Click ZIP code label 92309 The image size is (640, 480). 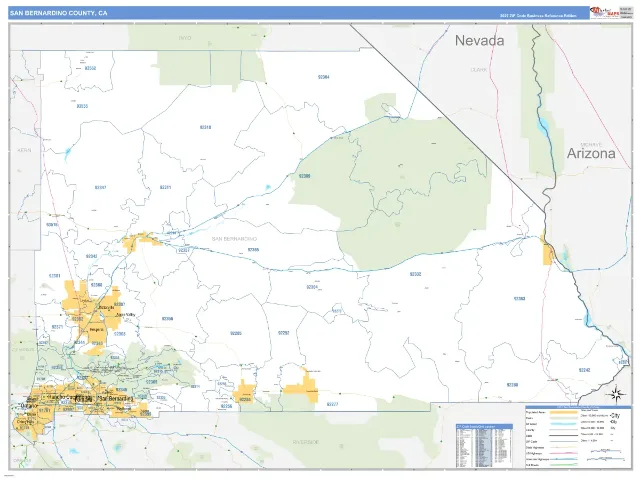[x=304, y=176]
